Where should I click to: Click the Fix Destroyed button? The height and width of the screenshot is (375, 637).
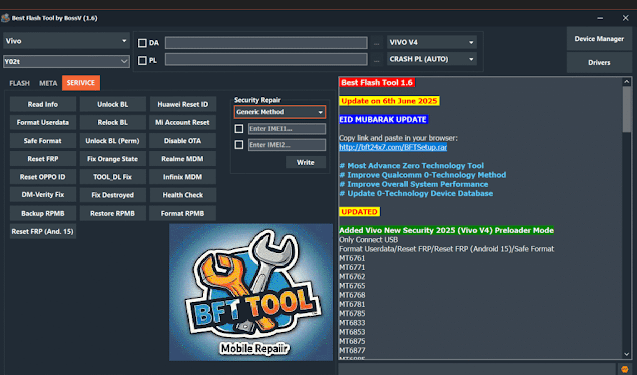113,195
